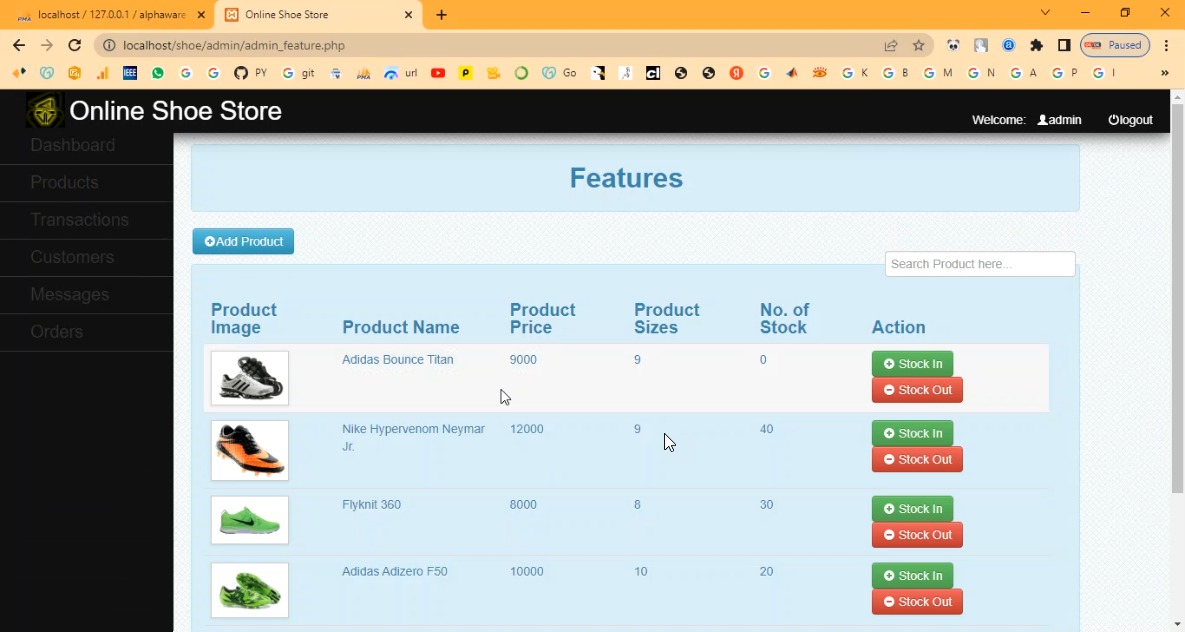Open new browser tab with plus icon
This screenshot has width=1185, height=632.
click(442, 15)
